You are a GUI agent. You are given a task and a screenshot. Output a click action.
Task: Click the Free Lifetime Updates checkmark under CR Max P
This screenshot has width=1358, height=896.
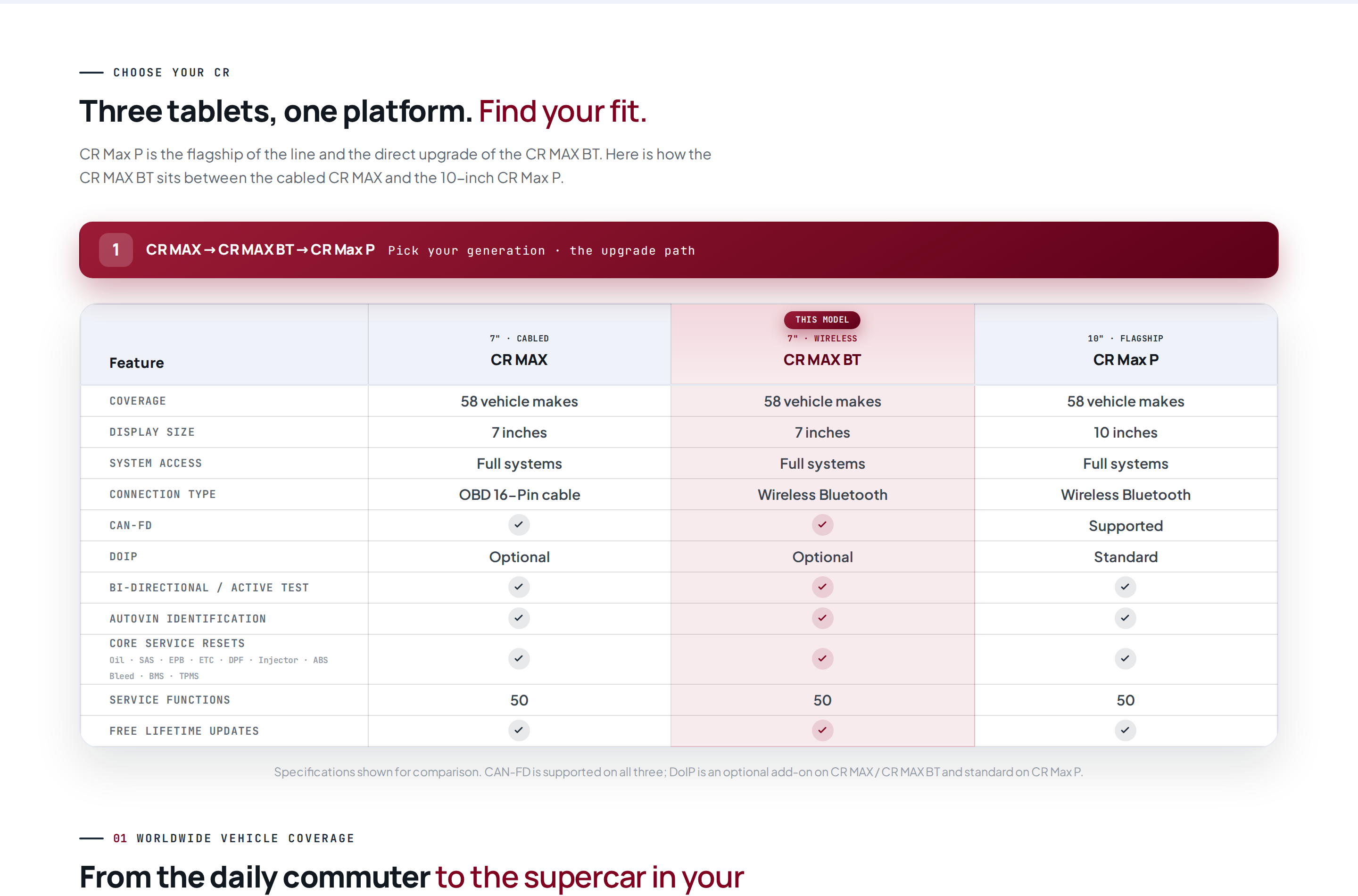pyautogui.click(x=1125, y=730)
